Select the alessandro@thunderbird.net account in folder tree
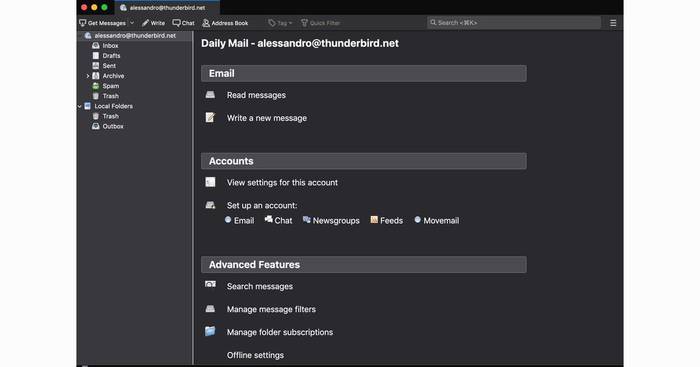Viewport: 700px width, 367px height. click(x=135, y=36)
